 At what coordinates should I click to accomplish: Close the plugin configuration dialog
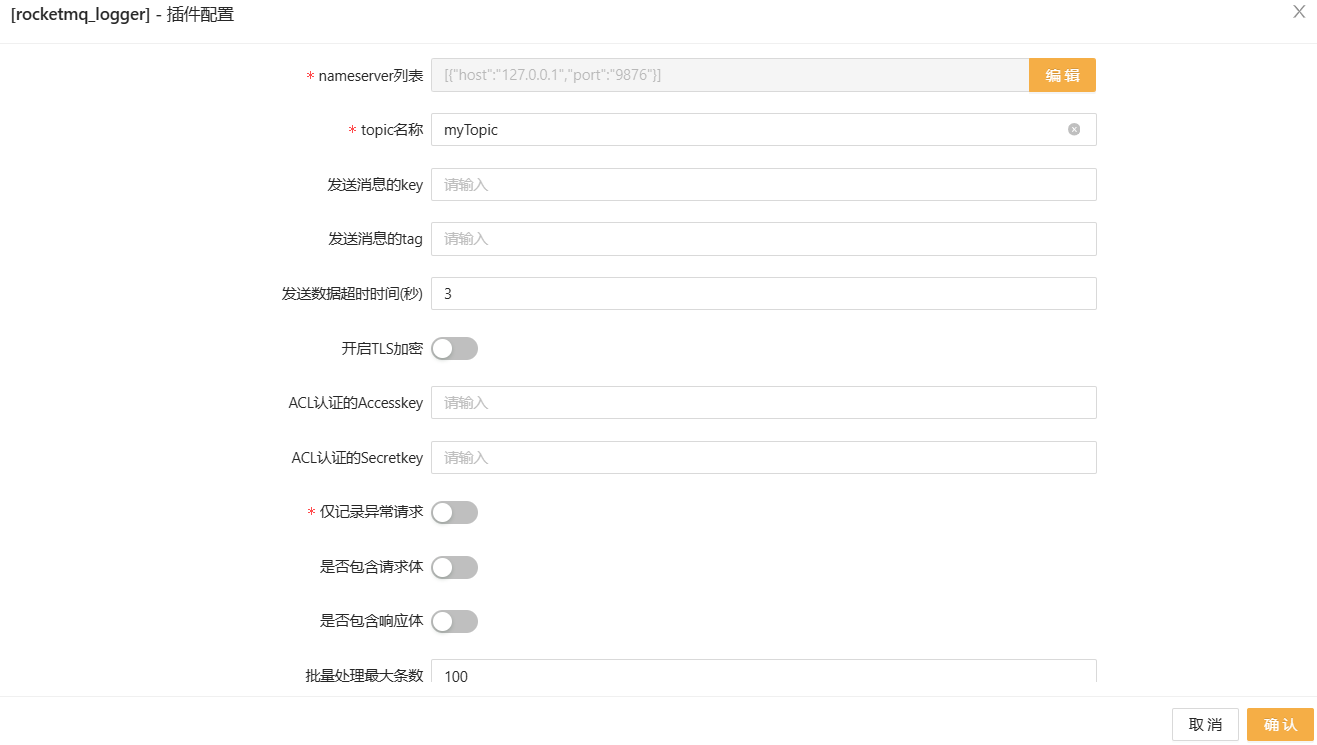1299,12
